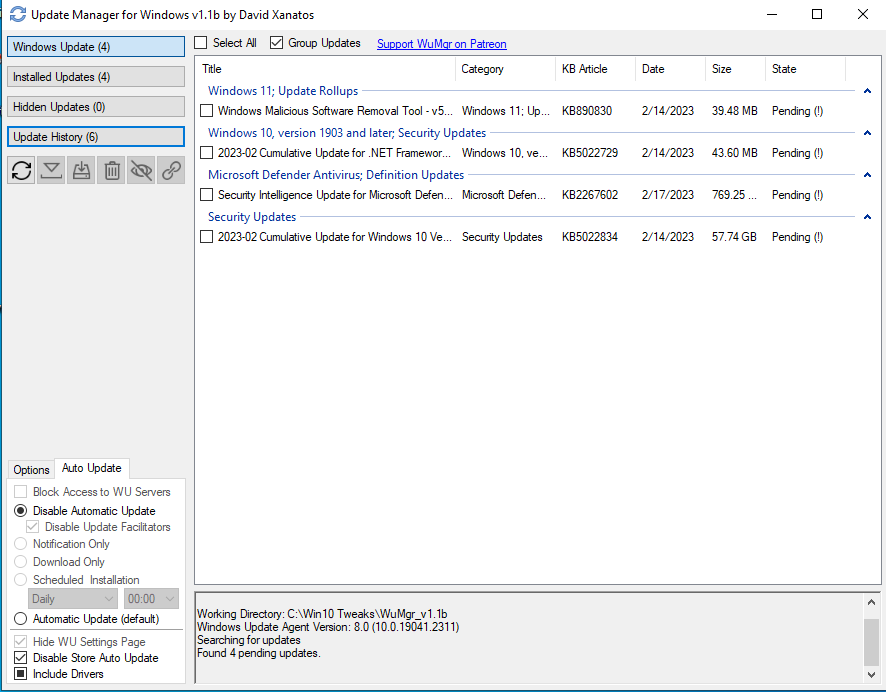Select Automatic Update (default) radio button
This screenshot has height=692, width=886.
[x=20, y=619]
